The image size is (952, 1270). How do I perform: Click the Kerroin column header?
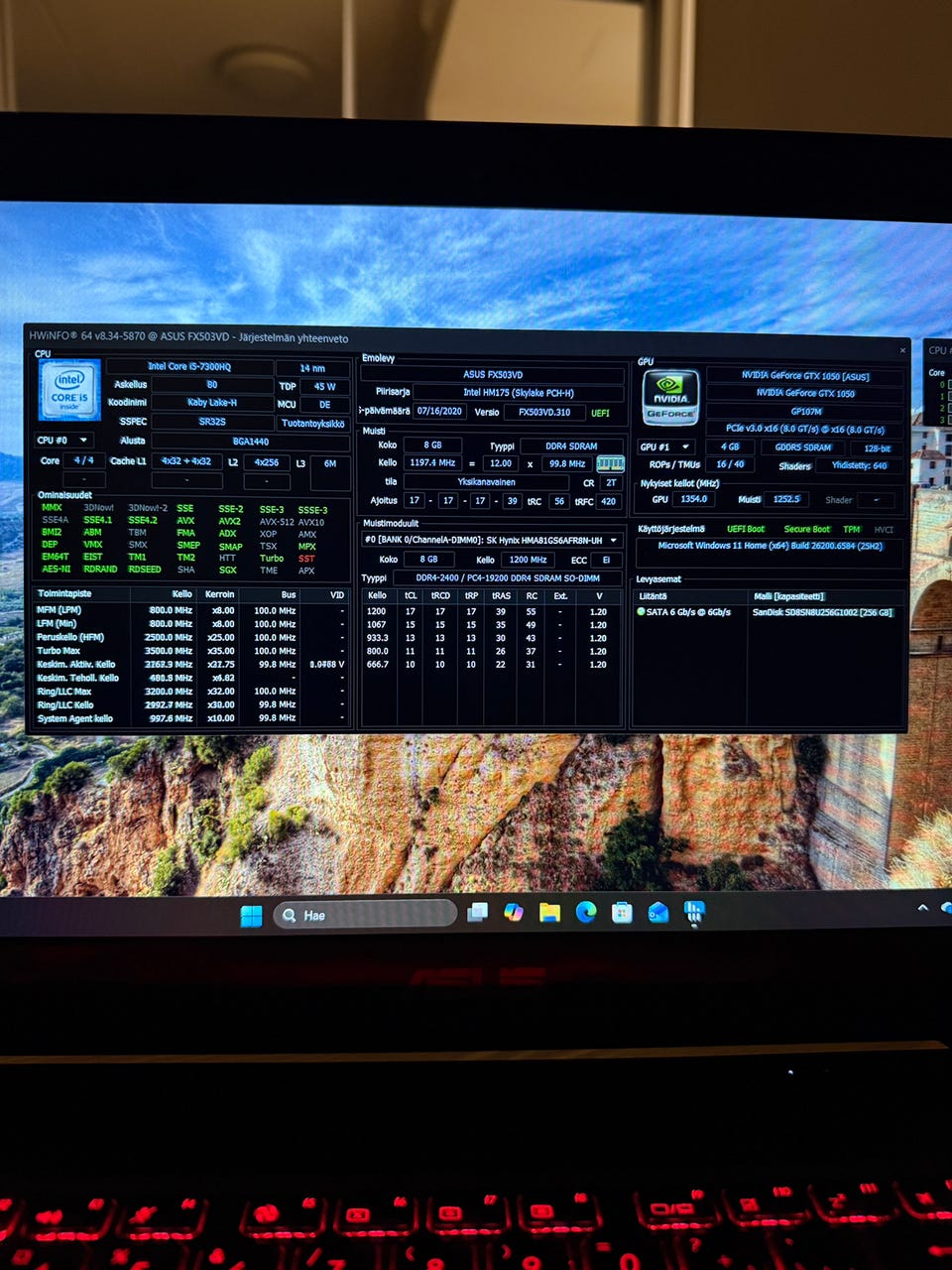pyautogui.click(x=219, y=594)
